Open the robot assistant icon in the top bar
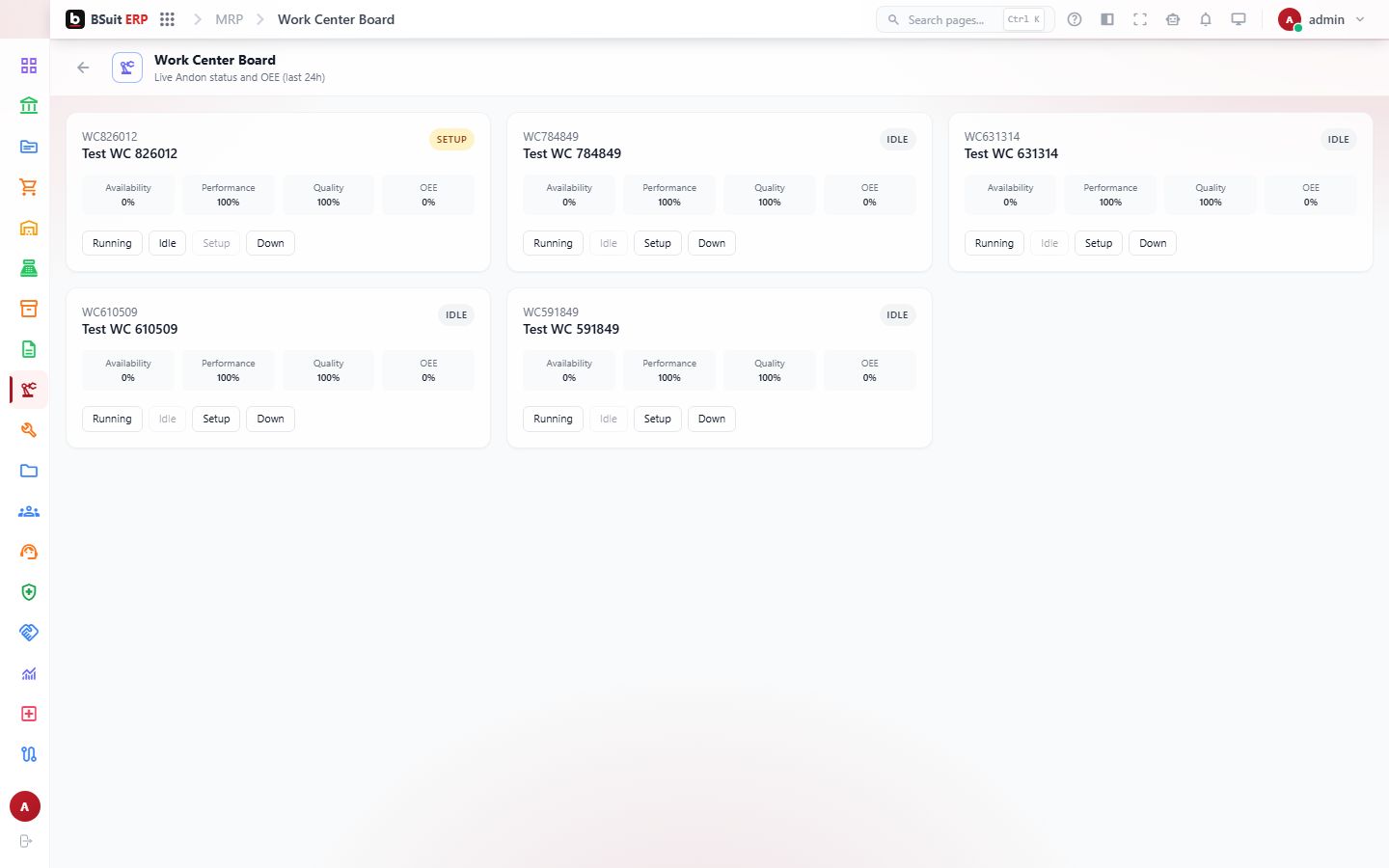1389x868 pixels. (x=1173, y=19)
